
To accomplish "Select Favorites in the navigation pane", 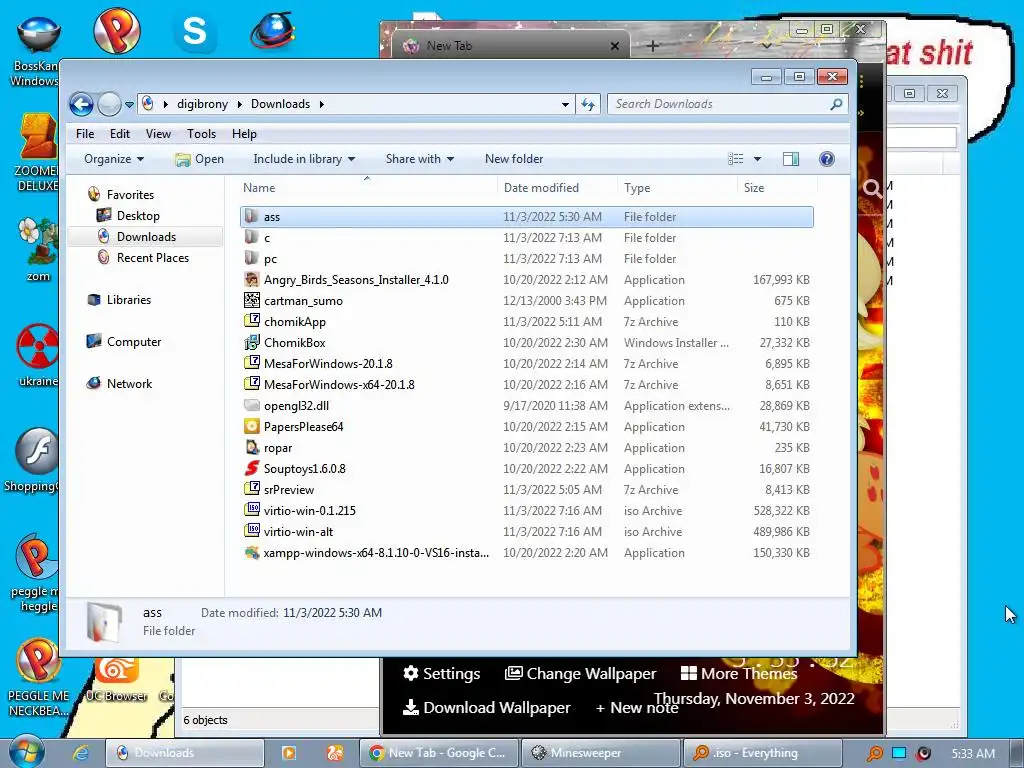I will 130,195.
